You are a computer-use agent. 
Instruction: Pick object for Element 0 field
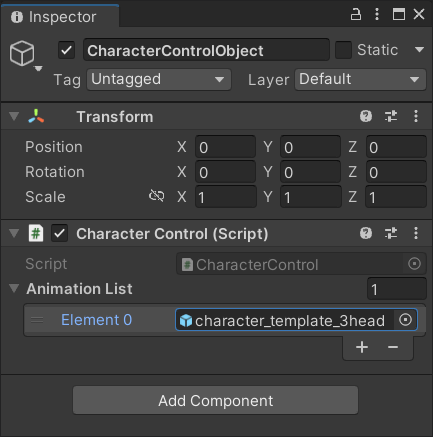(405, 320)
